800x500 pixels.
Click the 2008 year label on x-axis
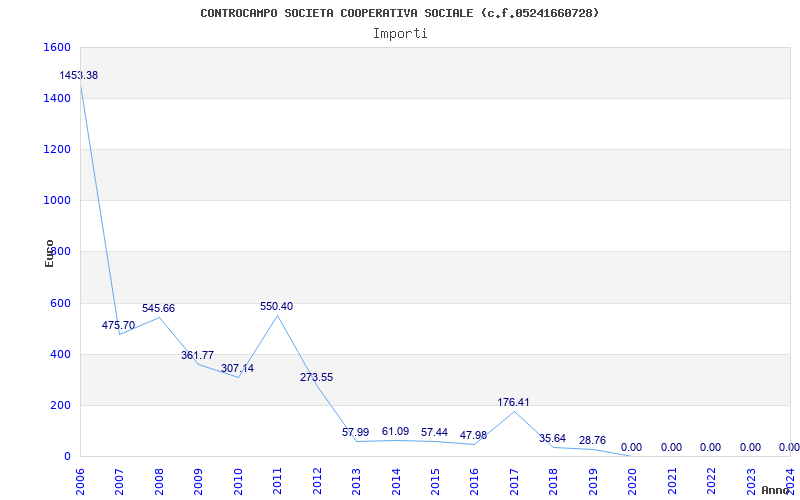pos(159,482)
